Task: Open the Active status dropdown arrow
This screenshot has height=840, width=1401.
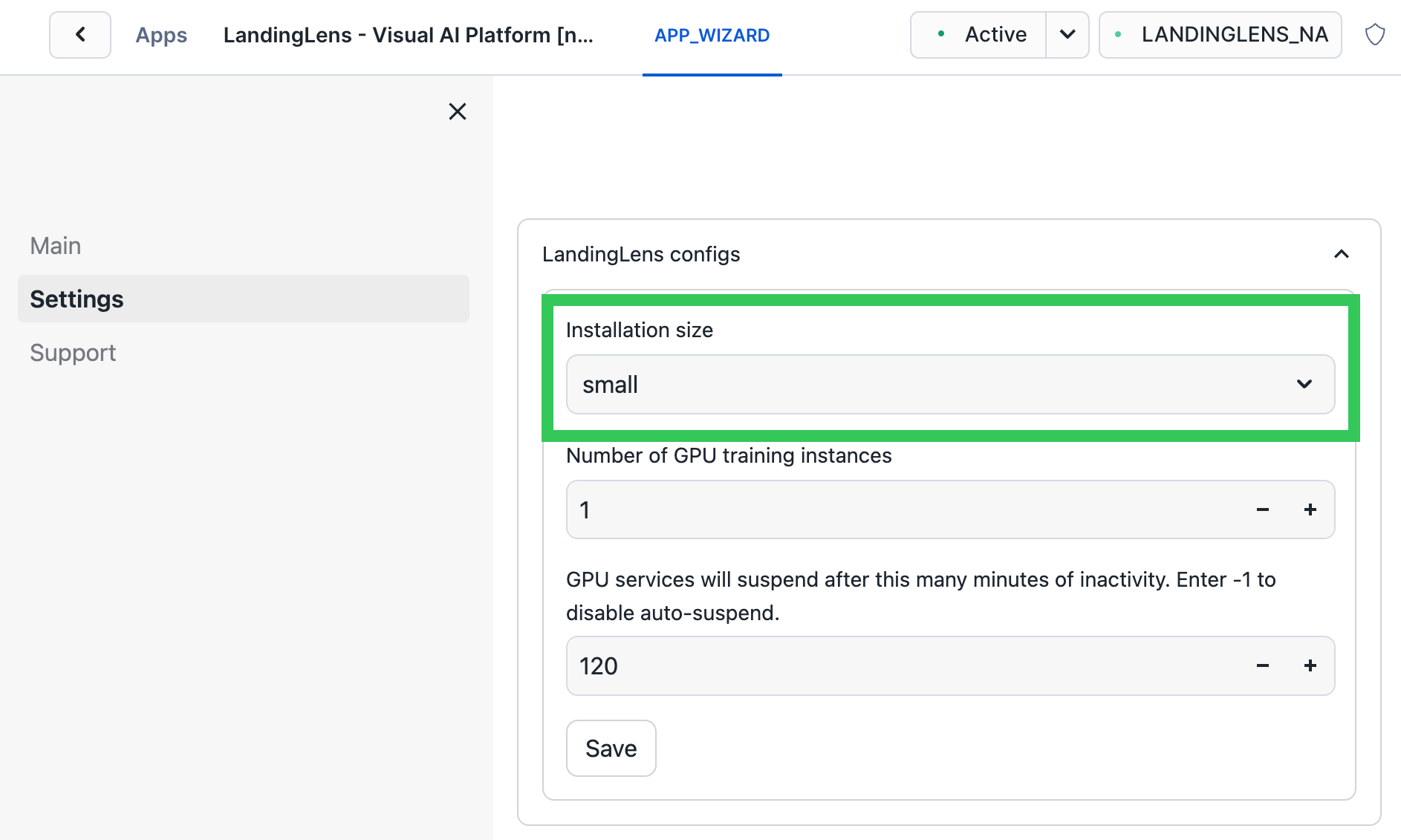Action: point(1067,35)
